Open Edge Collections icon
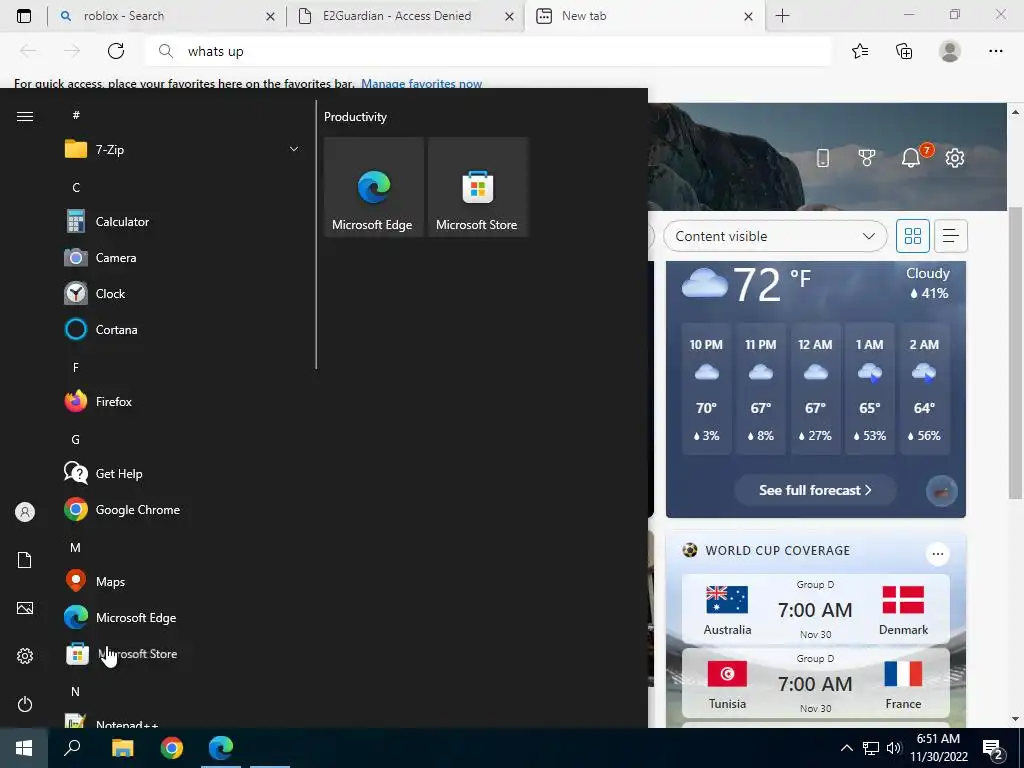 coord(904,51)
